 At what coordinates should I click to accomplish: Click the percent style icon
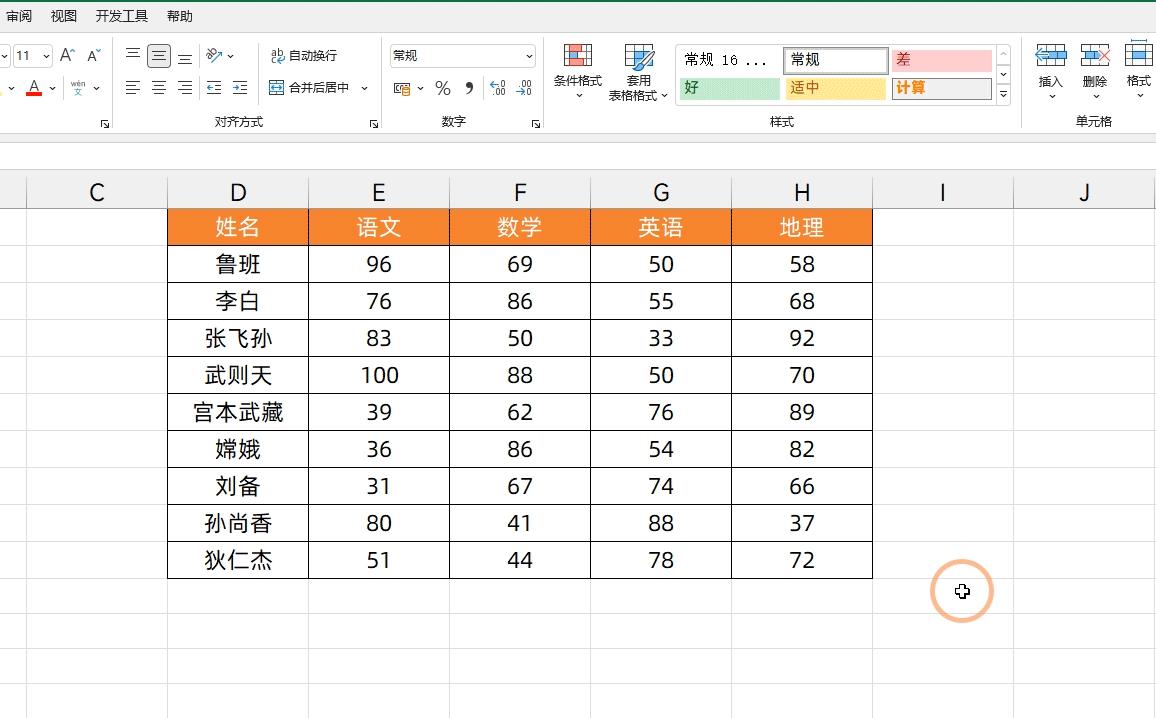coord(442,88)
